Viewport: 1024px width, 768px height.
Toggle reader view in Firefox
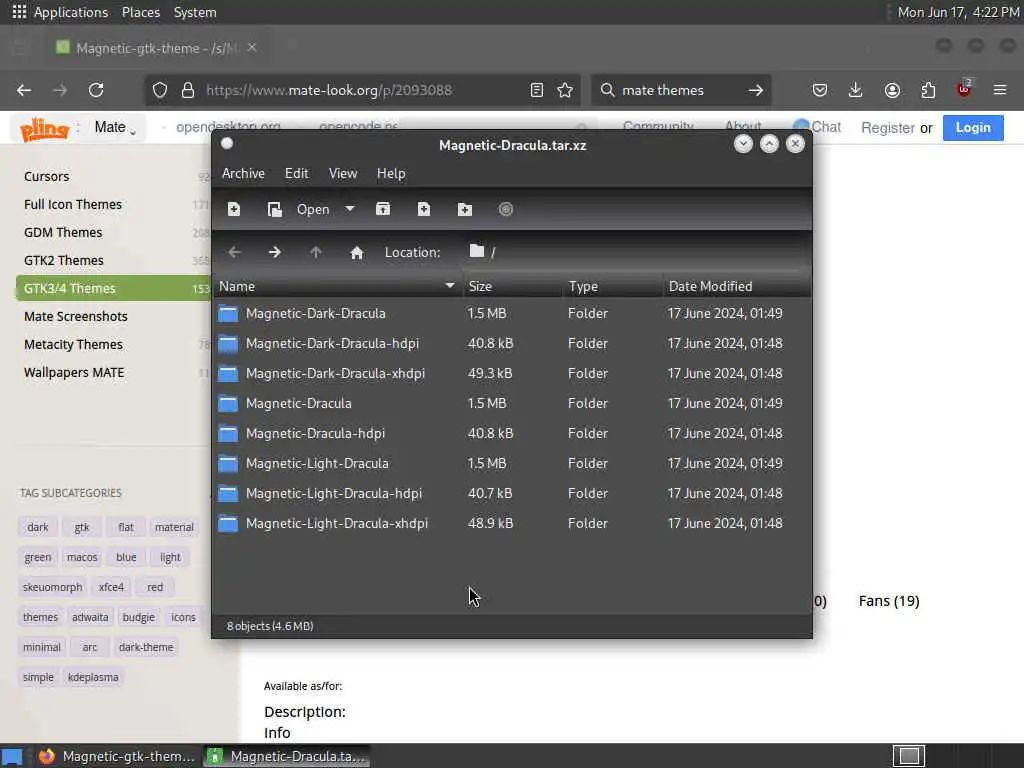click(x=537, y=90)
